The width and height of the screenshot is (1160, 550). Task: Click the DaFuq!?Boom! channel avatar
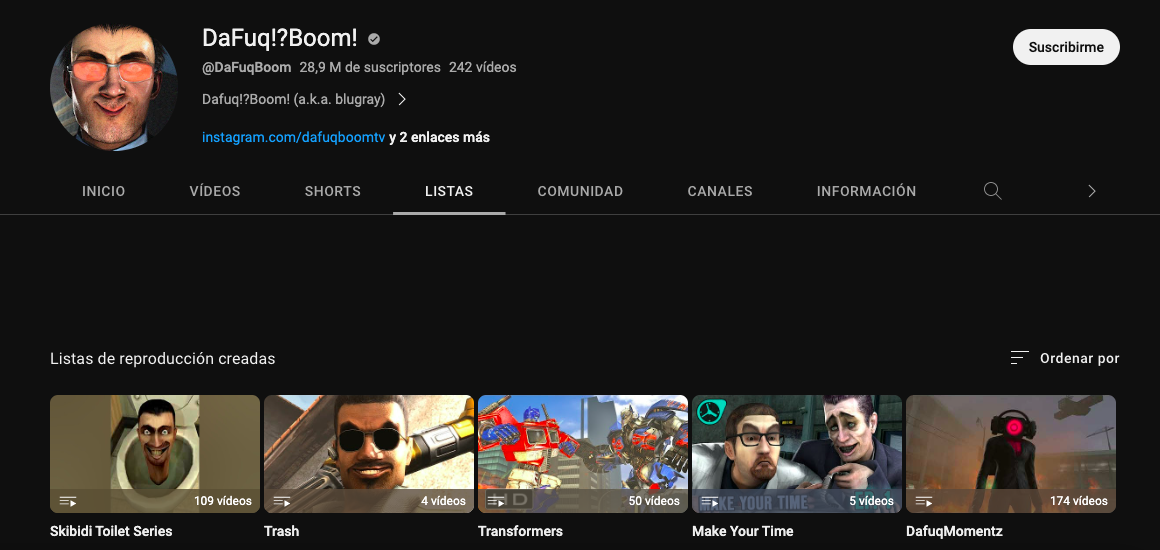coord(114,88)
